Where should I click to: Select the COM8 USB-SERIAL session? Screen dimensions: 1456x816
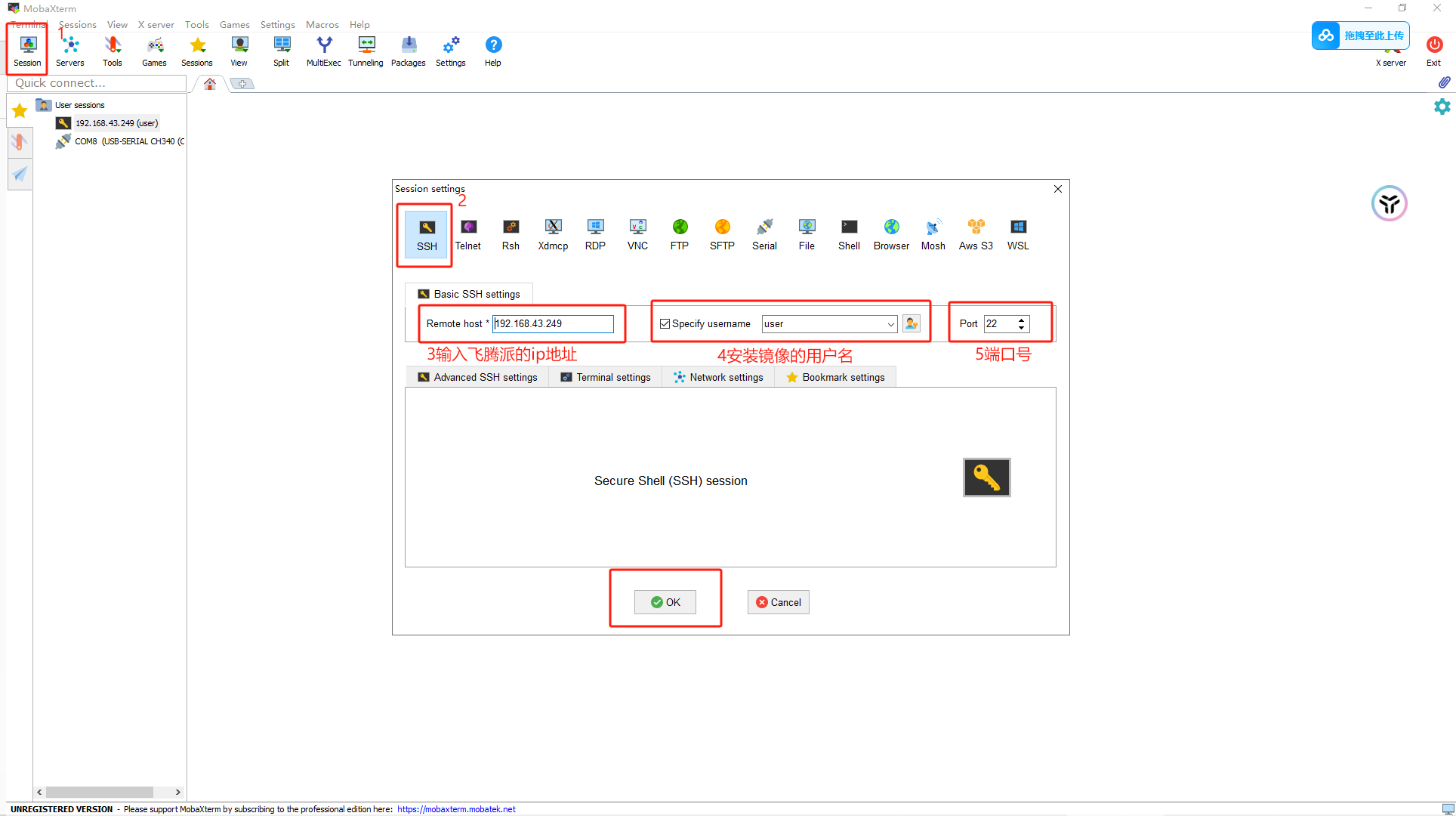(121, 141)
